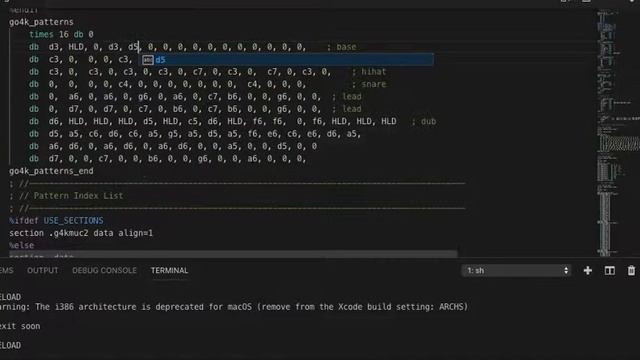Open the terminal selector '1: sh' dropdown
Viewport: 640px width, 360px height.
[517, 271]
